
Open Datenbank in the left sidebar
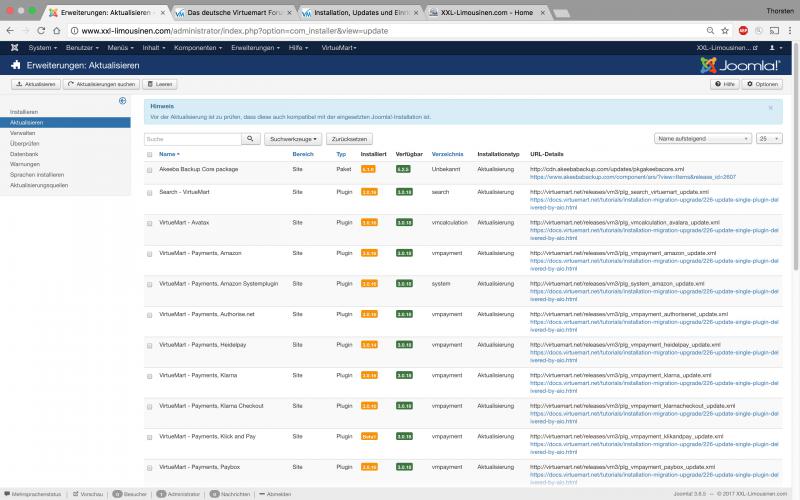coord(24,154)
